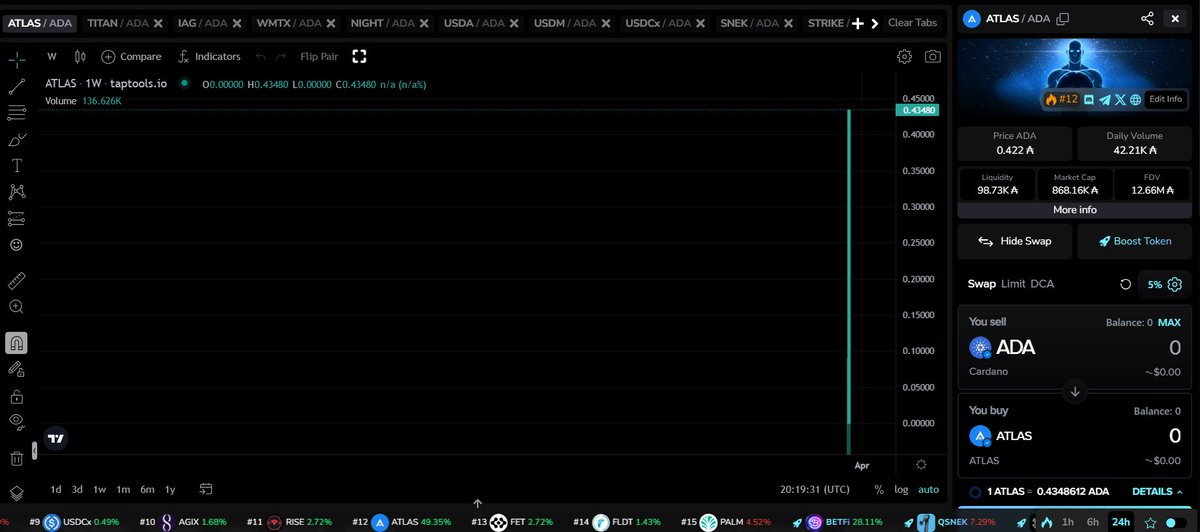Share the ATLAS token page
1200x532 pixels.
[1147, 18]
